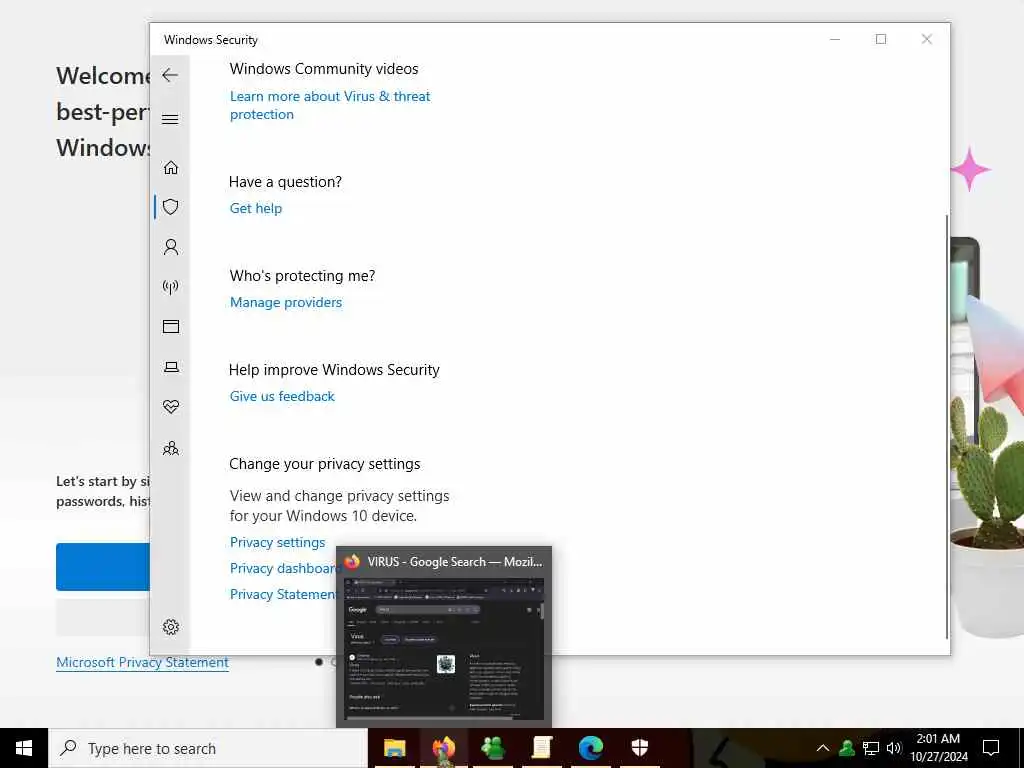Click the volume speaker tray icon

pos(894,748)
